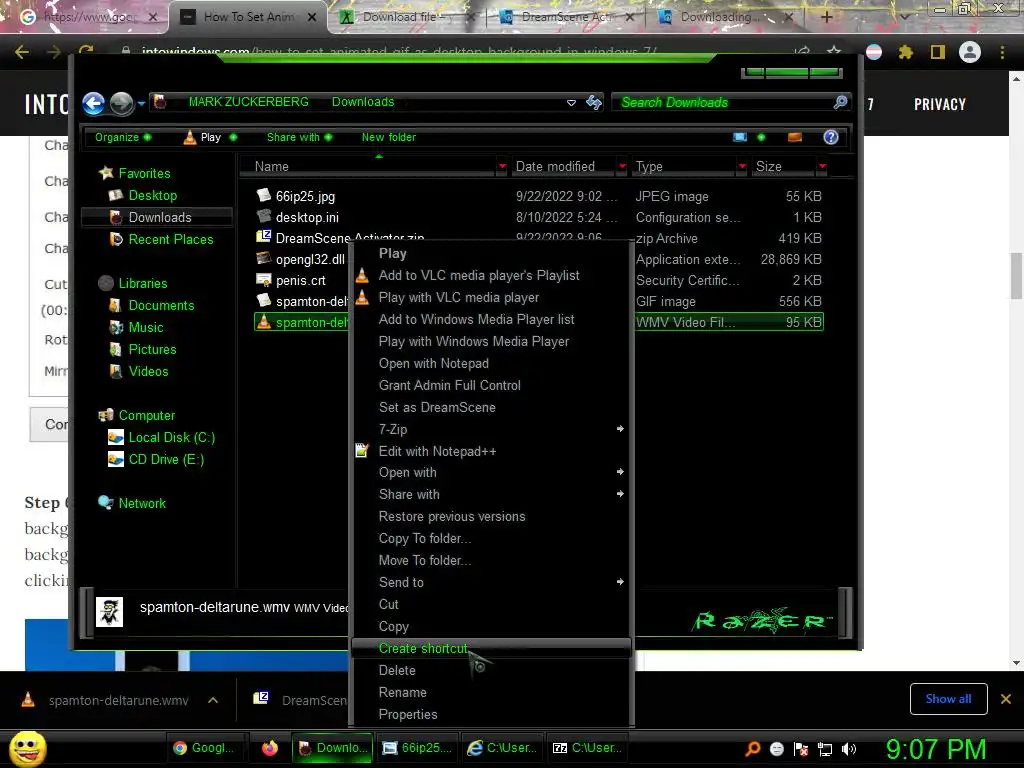Image resolution: width=1024 pixels, height=768 pixels.
Task: Open Size column filter dropdown arrow
Action: (822, 167)
